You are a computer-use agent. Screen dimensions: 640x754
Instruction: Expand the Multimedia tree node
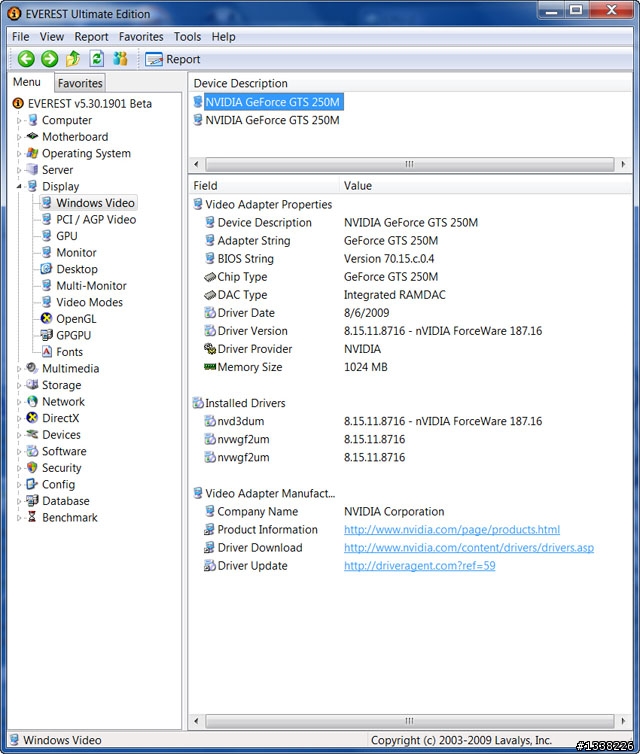(x=19, y=369)
